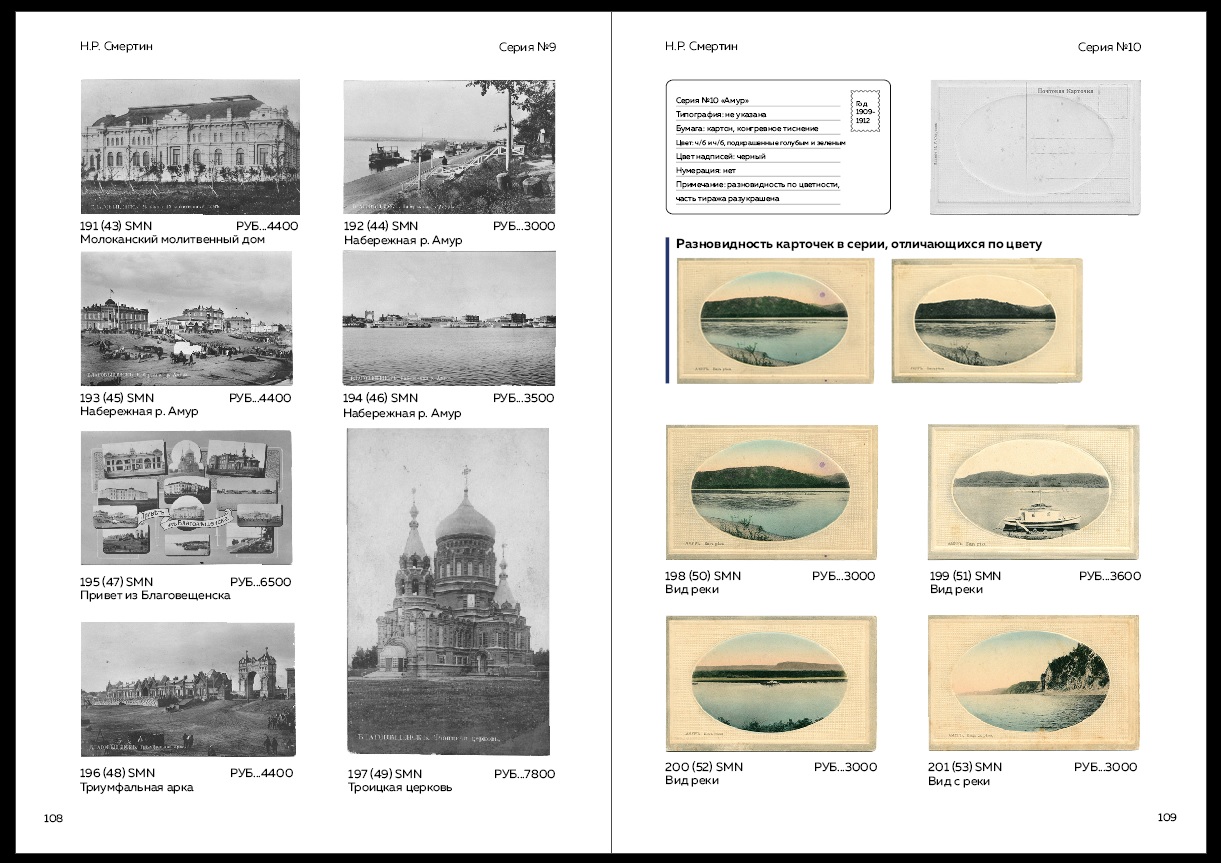Viewport: 1221px width, 863px height.
Task: Click the heading 'Разновидность карточек в серии'
Action: point(859,244)
